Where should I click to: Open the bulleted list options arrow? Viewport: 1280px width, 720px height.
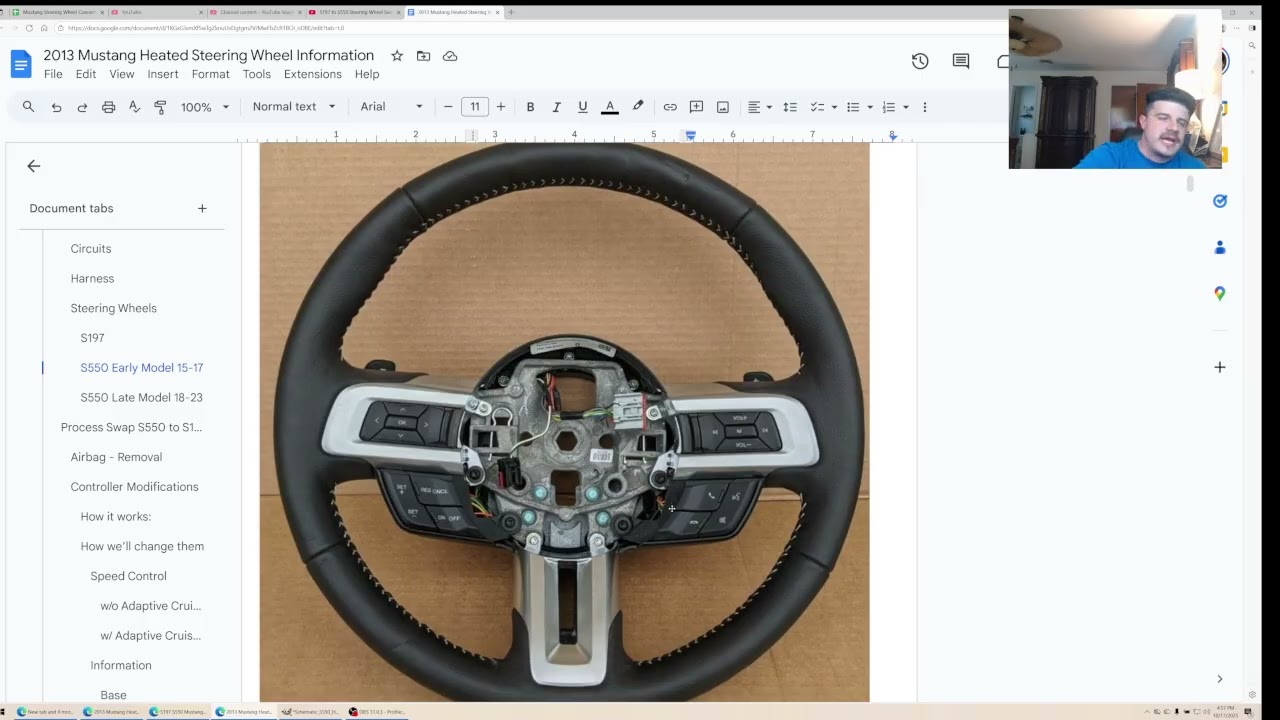coord(870,107)
